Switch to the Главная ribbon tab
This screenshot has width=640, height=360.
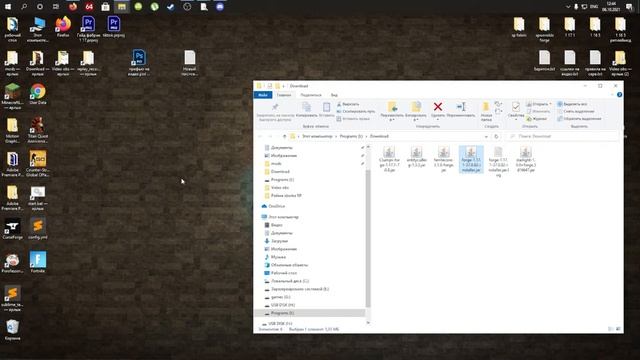click(x=284, y=95)
